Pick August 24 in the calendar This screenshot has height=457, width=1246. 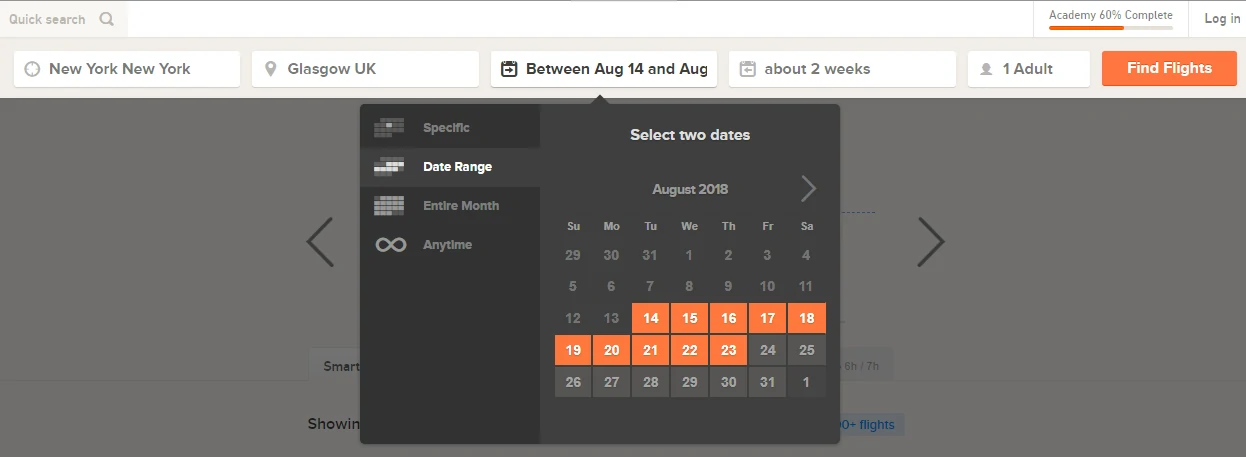pyautogui.click(x=767, y=350)
